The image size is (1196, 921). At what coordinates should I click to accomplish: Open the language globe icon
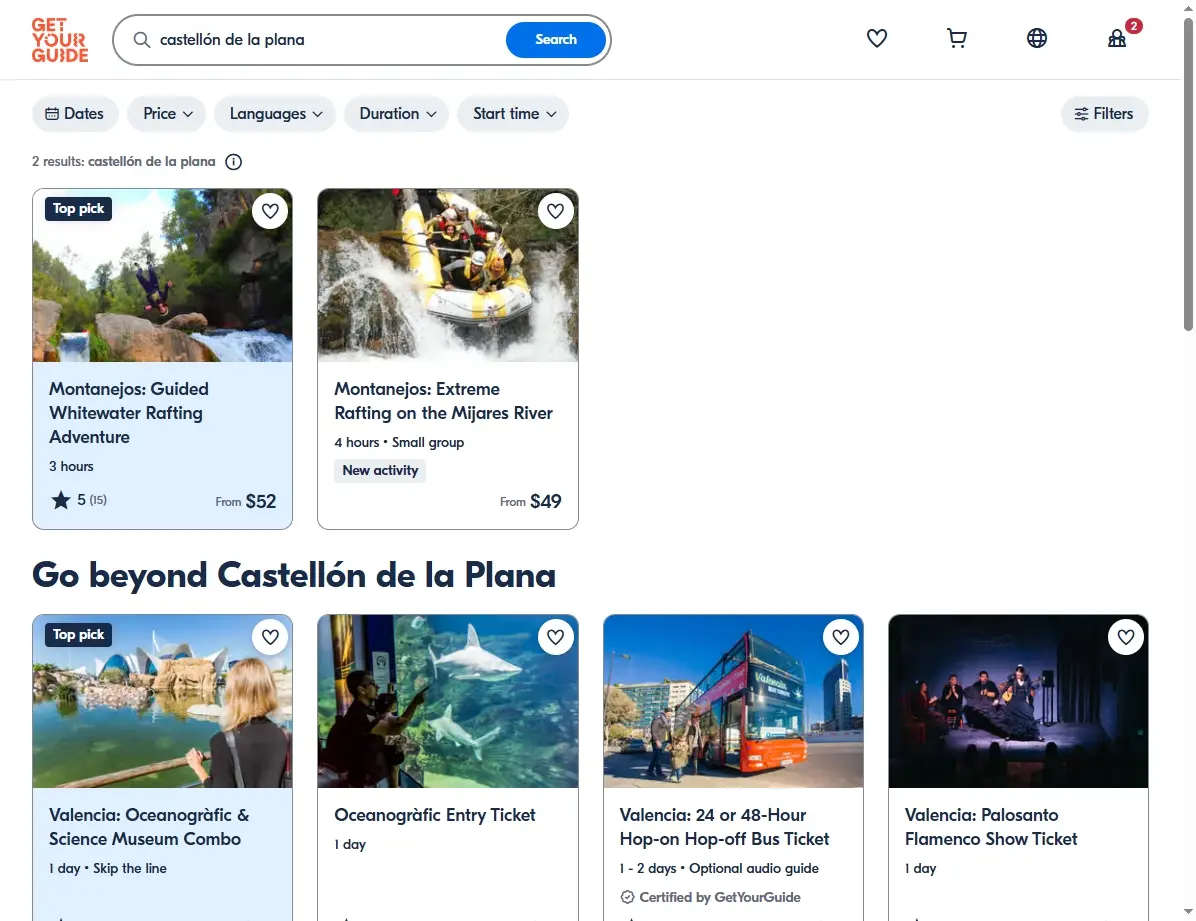1037,38
